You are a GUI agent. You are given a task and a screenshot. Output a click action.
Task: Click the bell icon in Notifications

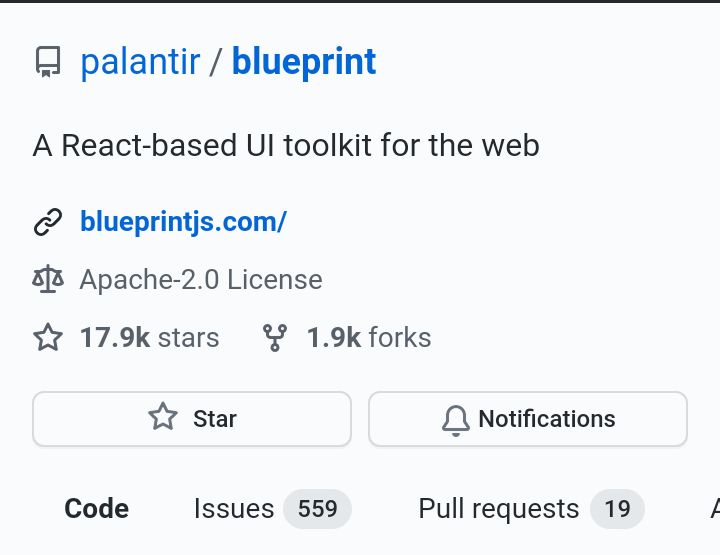(x=456, y=420)
